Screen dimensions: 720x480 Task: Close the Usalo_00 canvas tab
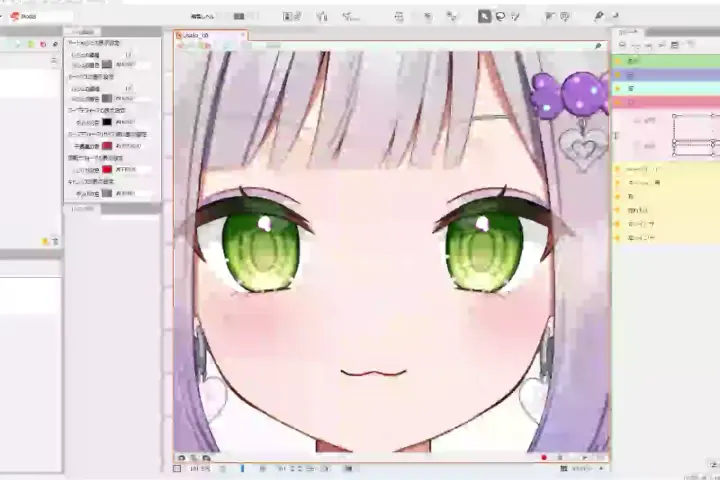(x=243, y=35)
